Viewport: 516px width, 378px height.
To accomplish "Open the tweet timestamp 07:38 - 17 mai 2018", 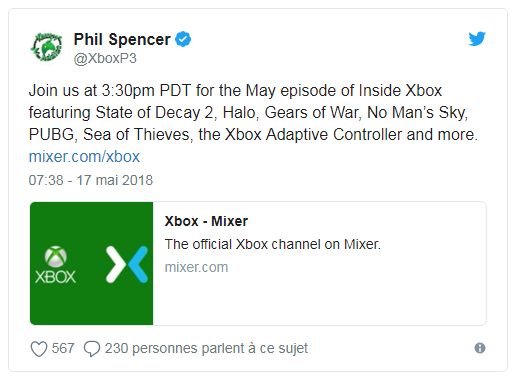I will (91, 180).
